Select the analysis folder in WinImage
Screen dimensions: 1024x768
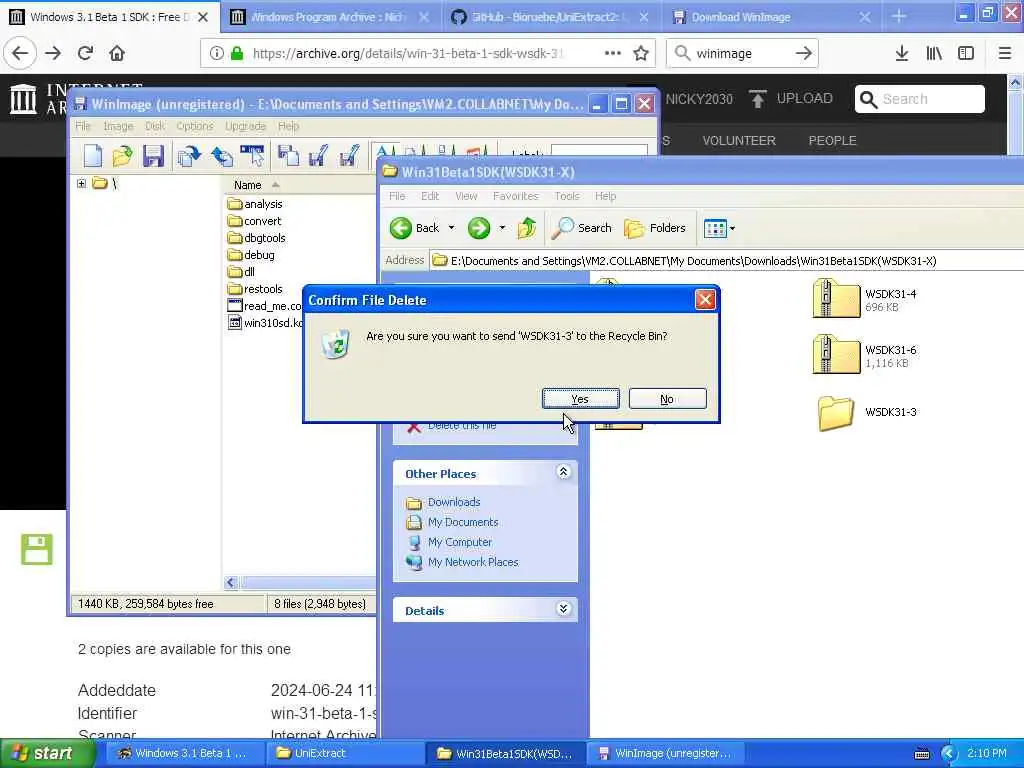(255, 204)
